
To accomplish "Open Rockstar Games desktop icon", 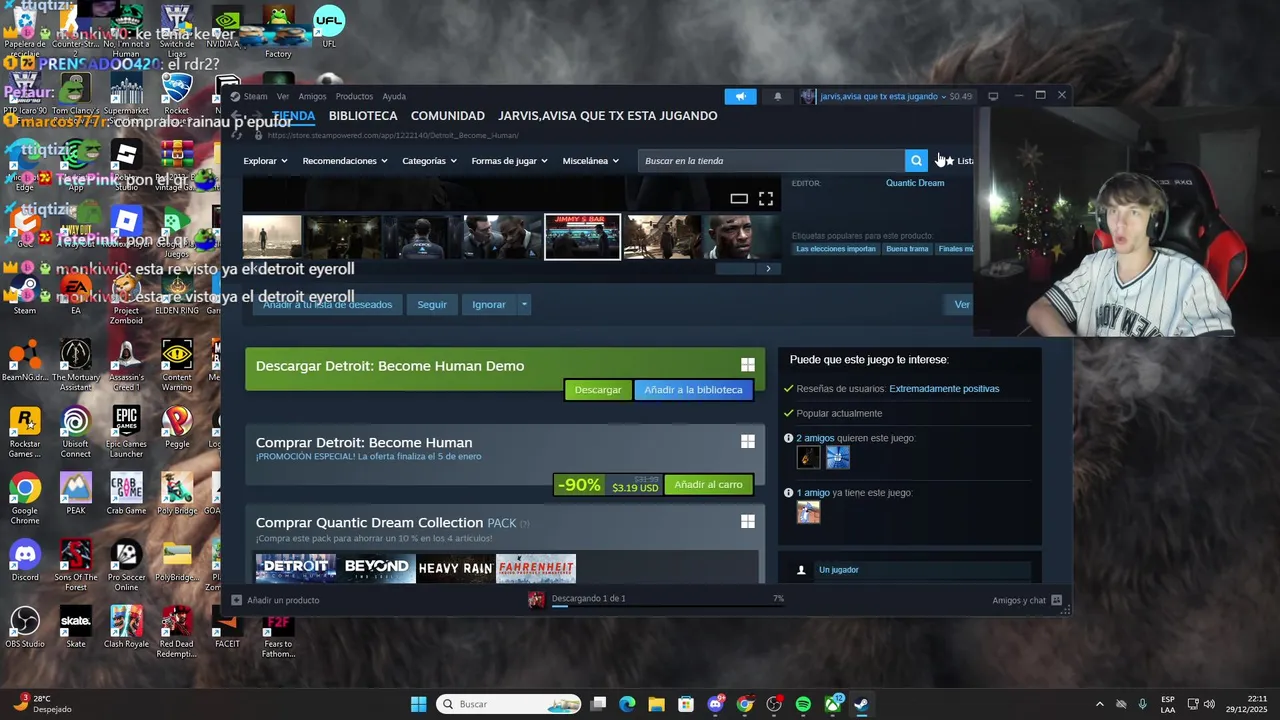I will (25, 431).
